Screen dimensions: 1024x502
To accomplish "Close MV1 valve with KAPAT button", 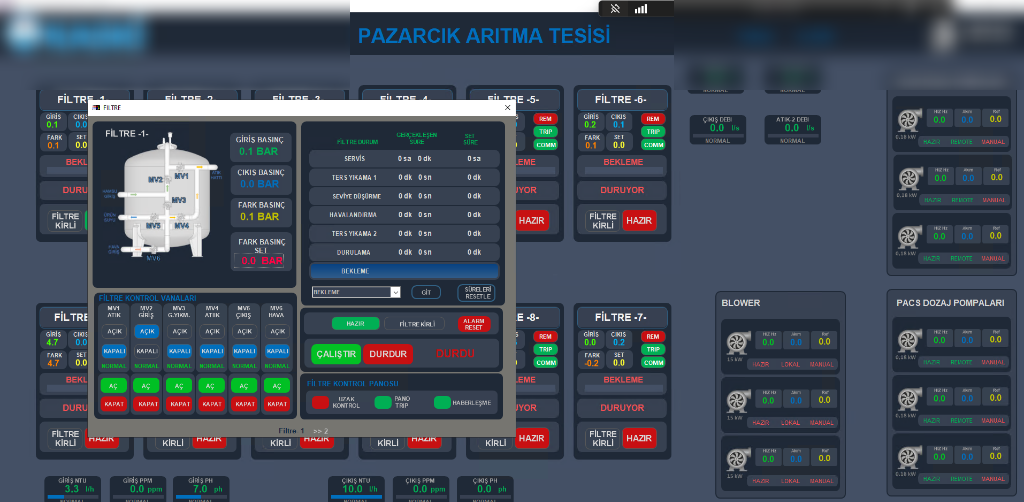I will [x=114, y=404].
